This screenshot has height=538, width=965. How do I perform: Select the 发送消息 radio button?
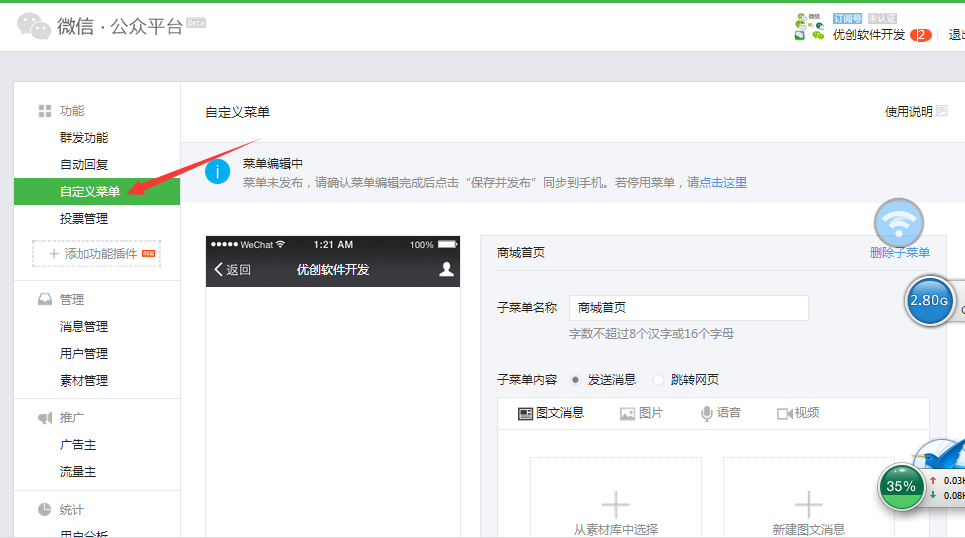coord(575,380)
